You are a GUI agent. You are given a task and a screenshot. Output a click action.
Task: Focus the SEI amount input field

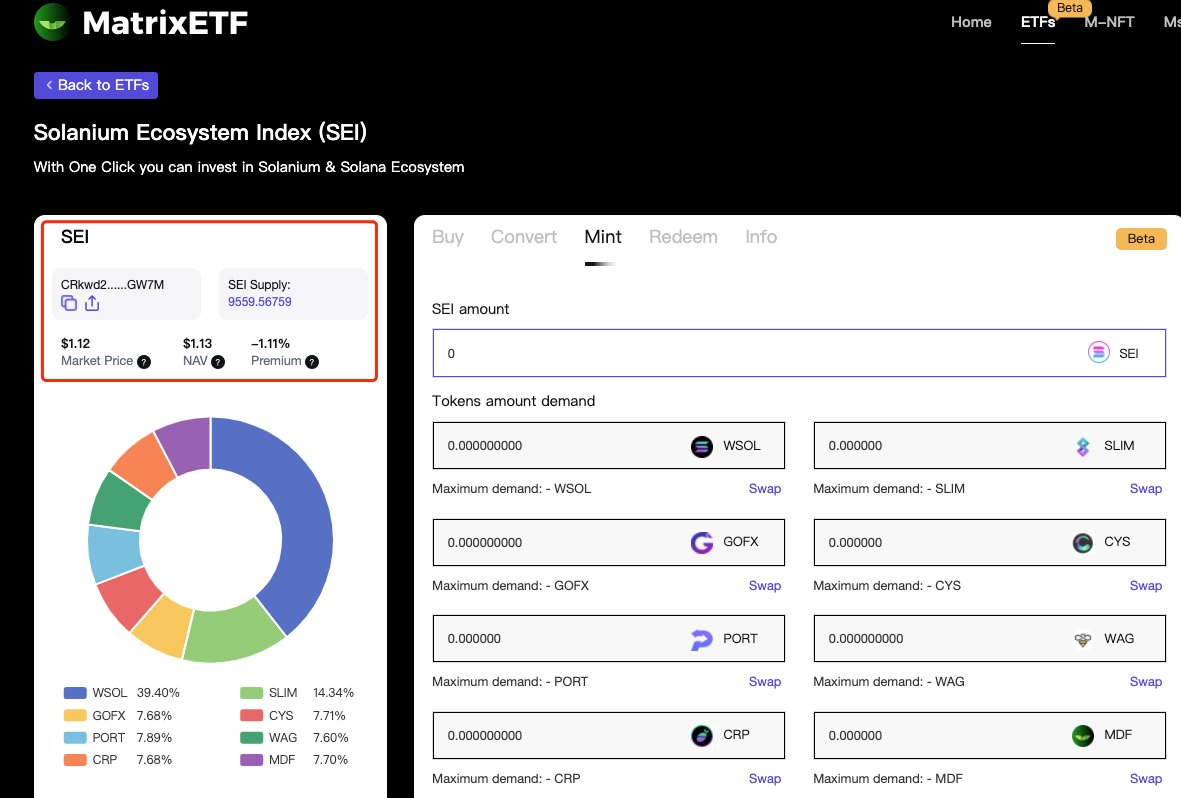pyautogui.click(x=799, y=353)
